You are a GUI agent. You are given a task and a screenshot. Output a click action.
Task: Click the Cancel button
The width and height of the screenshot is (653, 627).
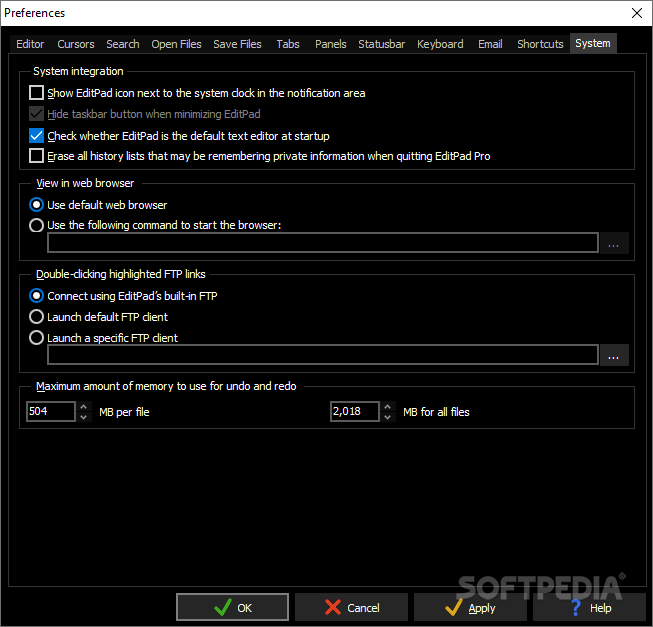coord(351,607)
